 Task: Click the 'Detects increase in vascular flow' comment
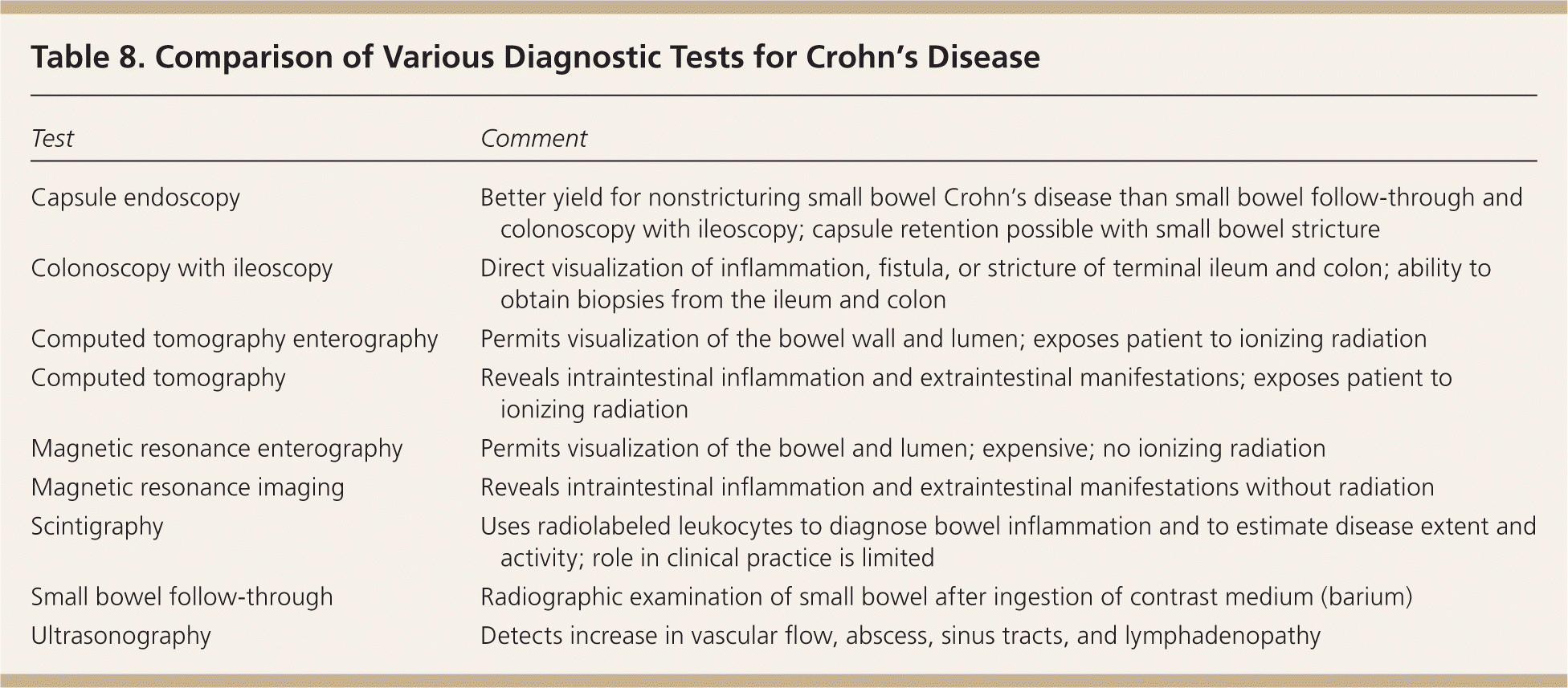(x=900, y=636)
